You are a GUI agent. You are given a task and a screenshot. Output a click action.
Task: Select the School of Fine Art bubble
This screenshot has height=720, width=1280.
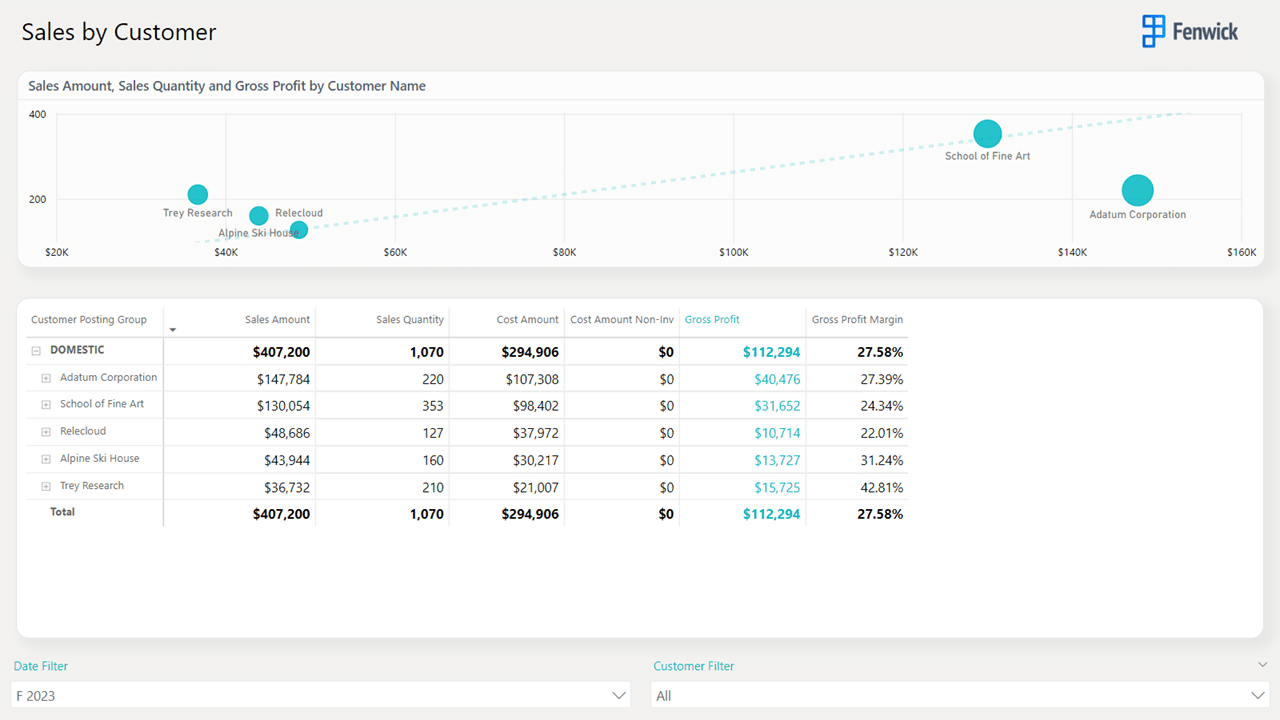(x=987, y=133)
